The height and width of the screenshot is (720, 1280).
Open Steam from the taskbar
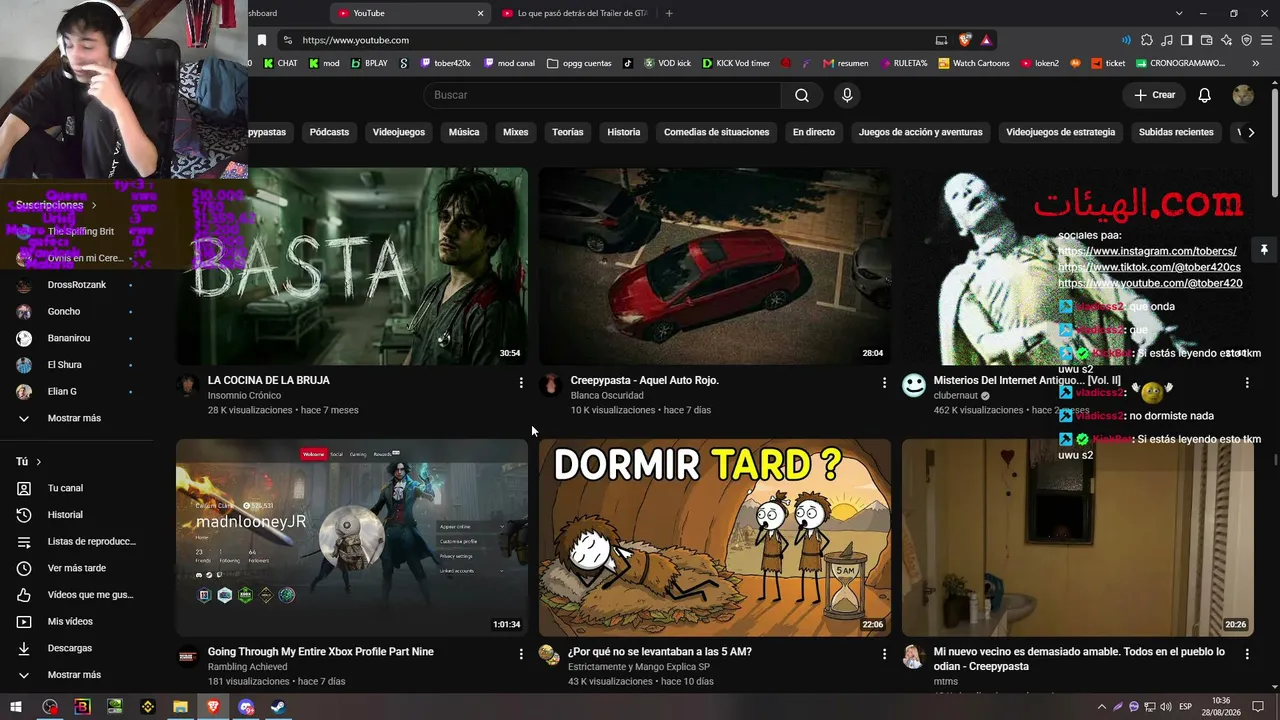point(278,707)
